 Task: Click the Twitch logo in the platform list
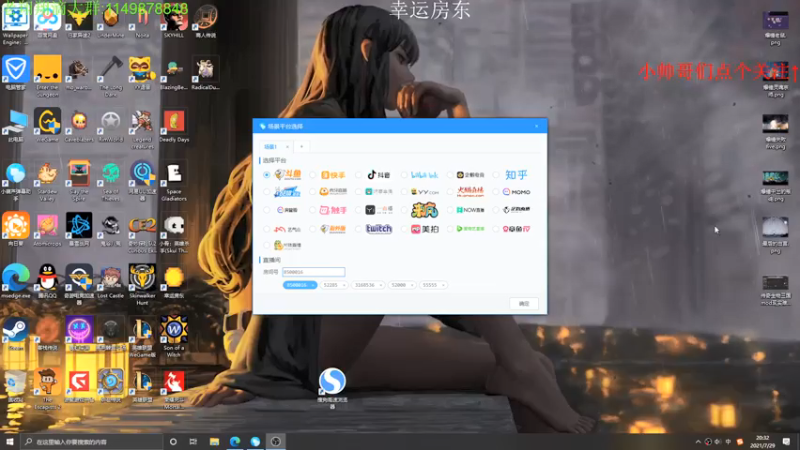(x=379, y=229)
